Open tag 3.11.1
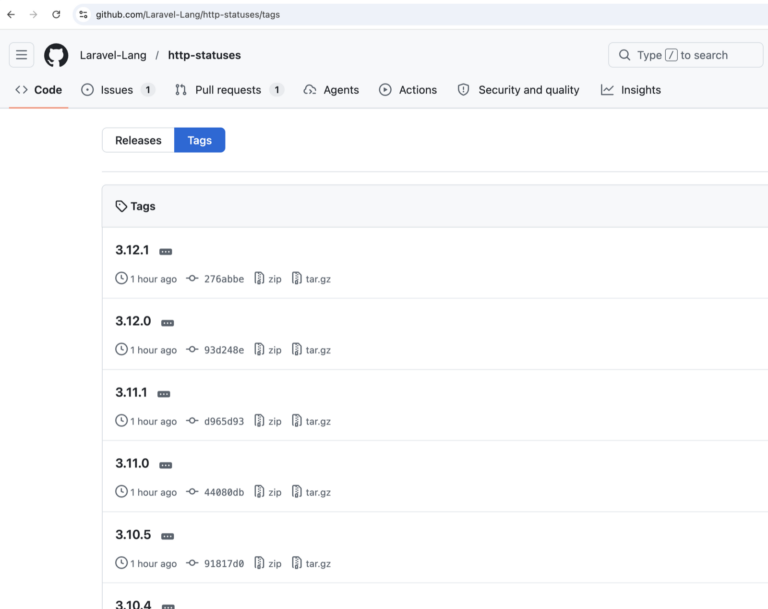Image resolution: width=768 pixels, height=609 pixels. pyautogui.click(x=131, y=392)
